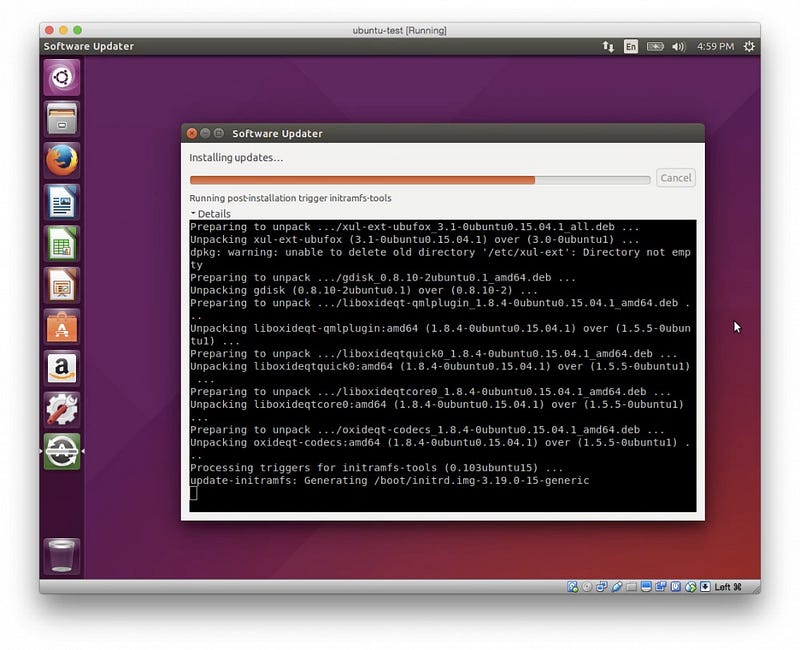Click the Left ⌘ host key indicator
The height and width of the screenshot is (650, 800).
pos(728,587)
